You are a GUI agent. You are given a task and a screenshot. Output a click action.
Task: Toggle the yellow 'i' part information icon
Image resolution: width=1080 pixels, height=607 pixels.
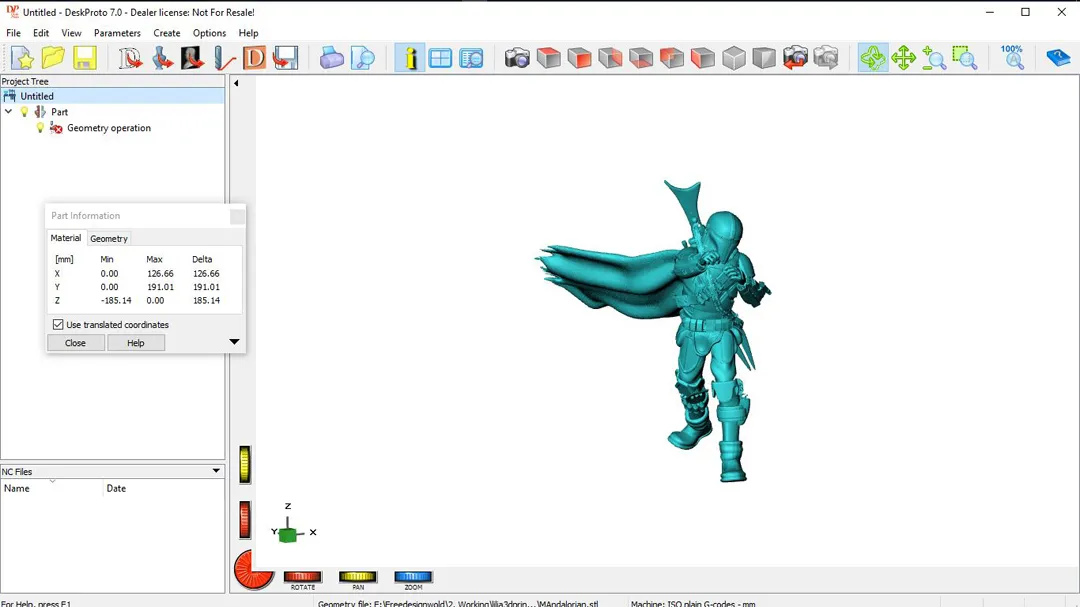coord(410,59)
